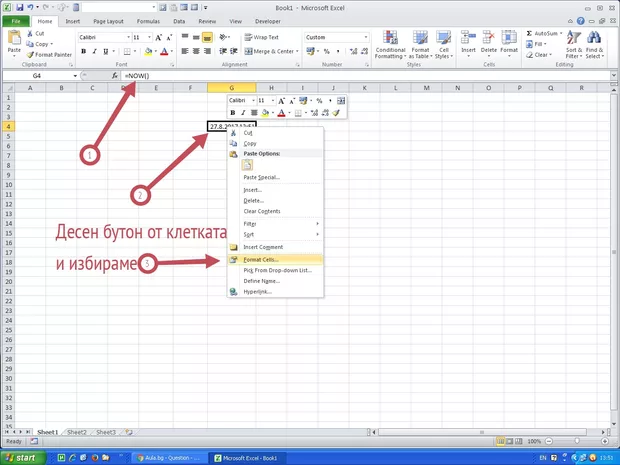The height and width of the screenshot is (465, 620).
Task: Switch to the Page Layout ribbon tab
Action: tap(110, 20)
